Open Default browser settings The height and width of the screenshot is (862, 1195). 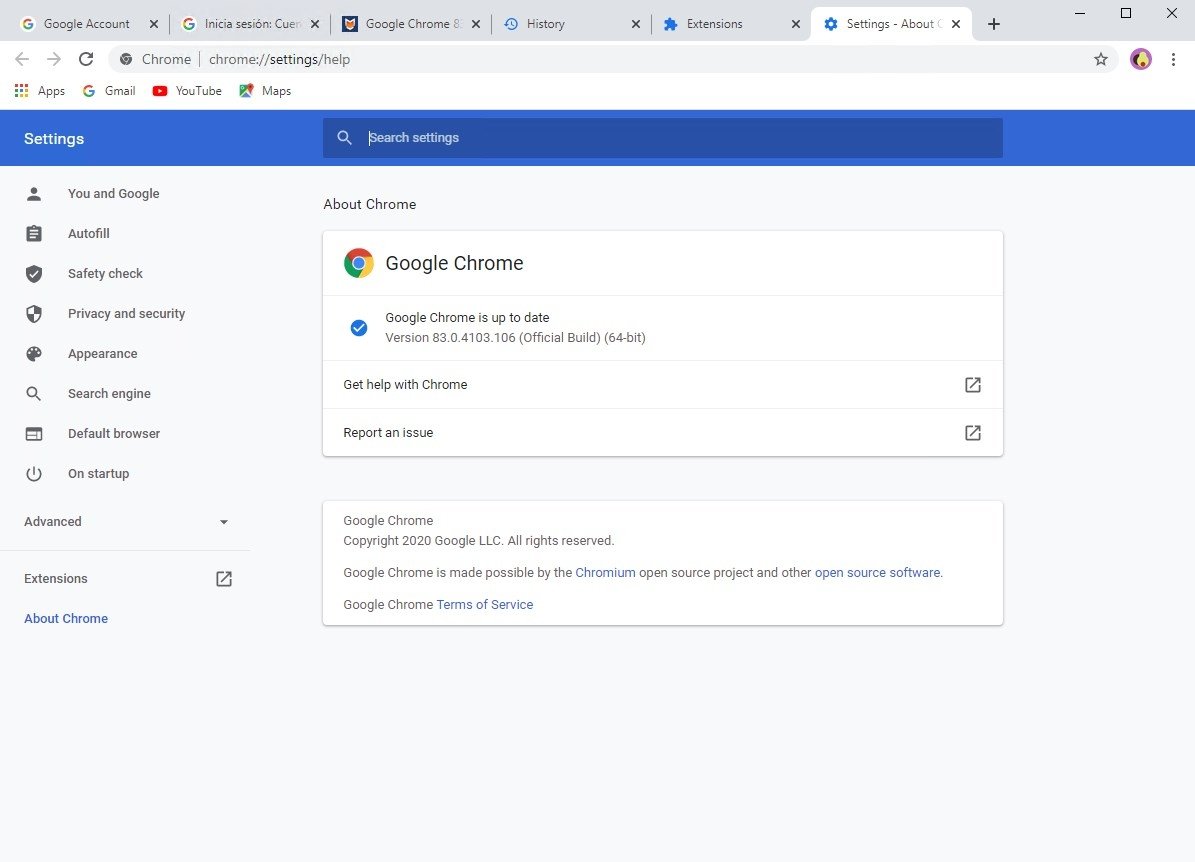point(114,434)
